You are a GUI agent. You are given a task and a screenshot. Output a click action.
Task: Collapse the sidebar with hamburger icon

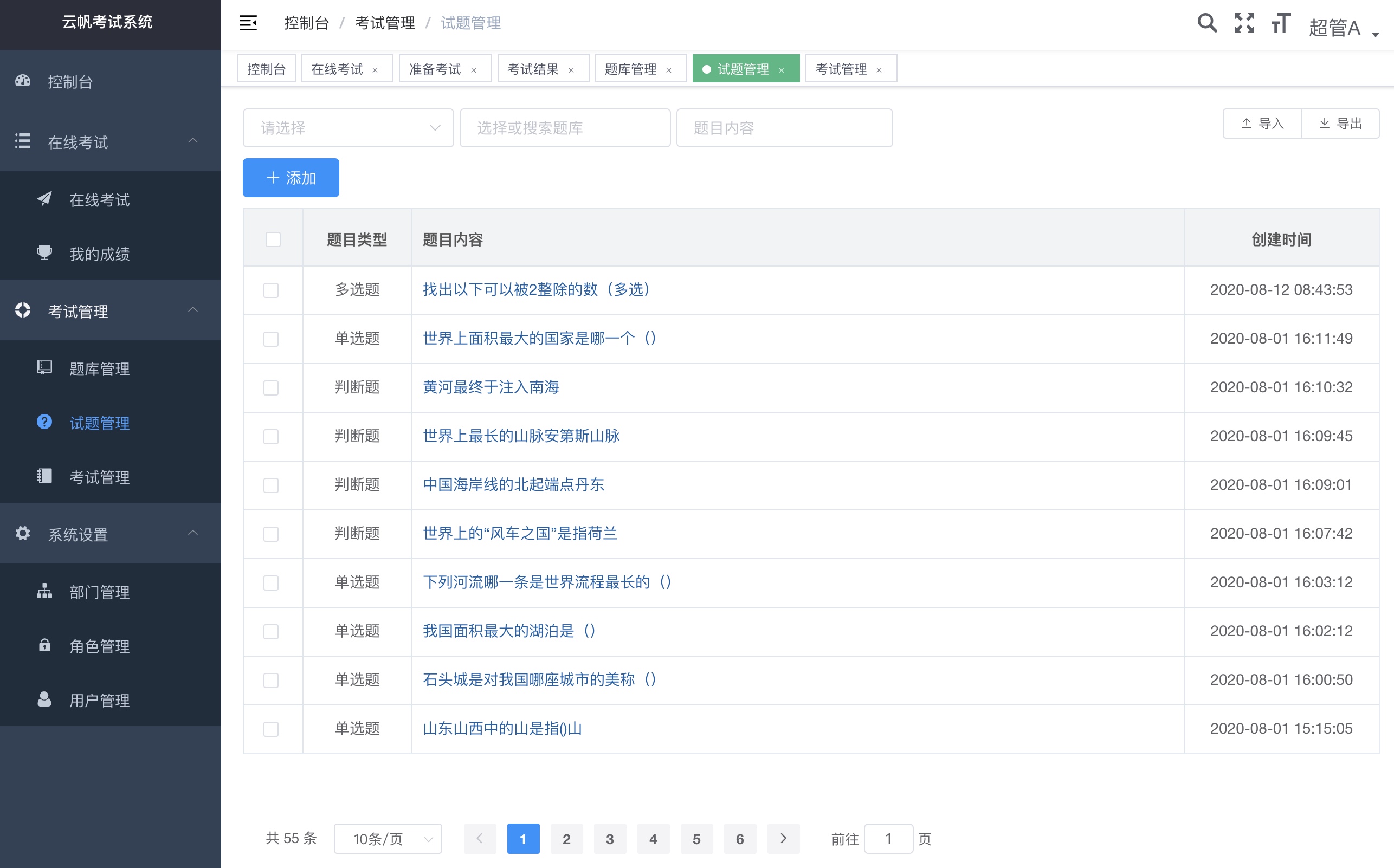point(248,23)
